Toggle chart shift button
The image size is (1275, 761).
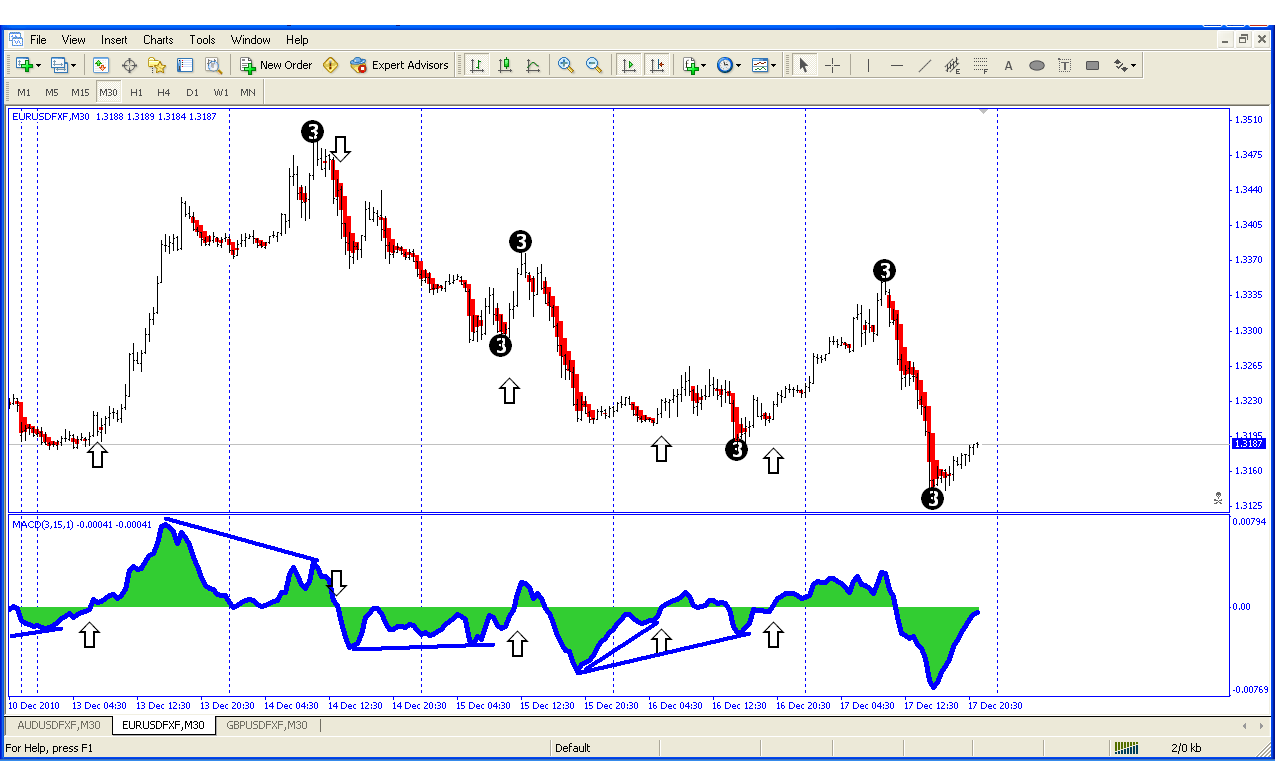pos(657,65)
